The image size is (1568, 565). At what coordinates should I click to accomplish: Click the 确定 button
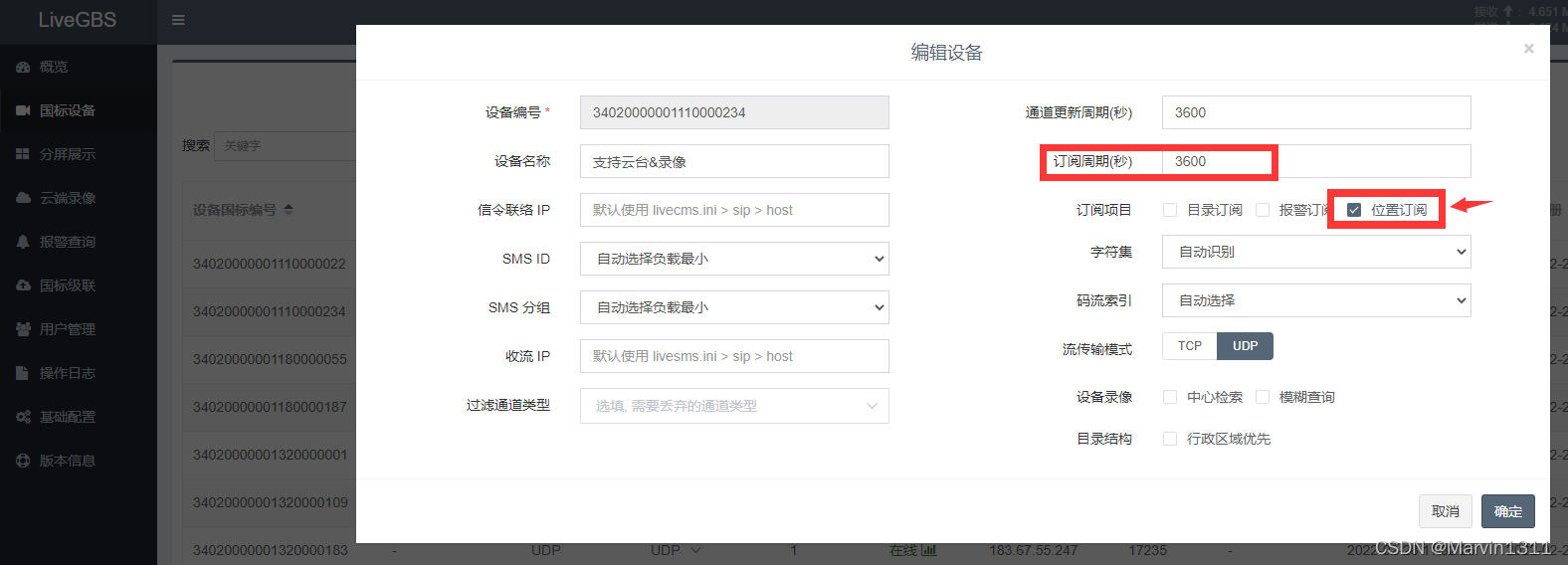tap(1508, 511)
